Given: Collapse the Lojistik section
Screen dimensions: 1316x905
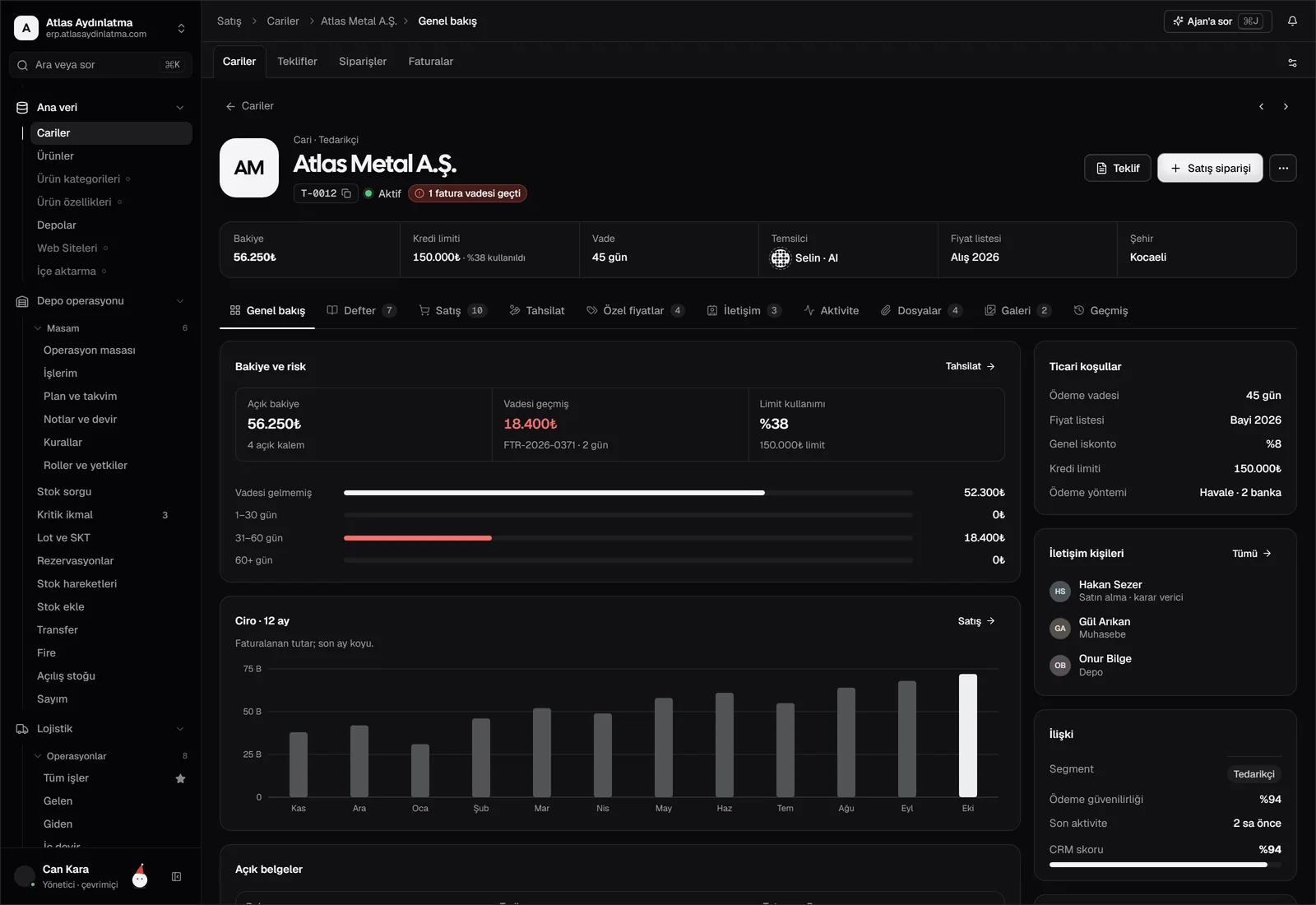Looking at the screenshot, I should point(180,729).
